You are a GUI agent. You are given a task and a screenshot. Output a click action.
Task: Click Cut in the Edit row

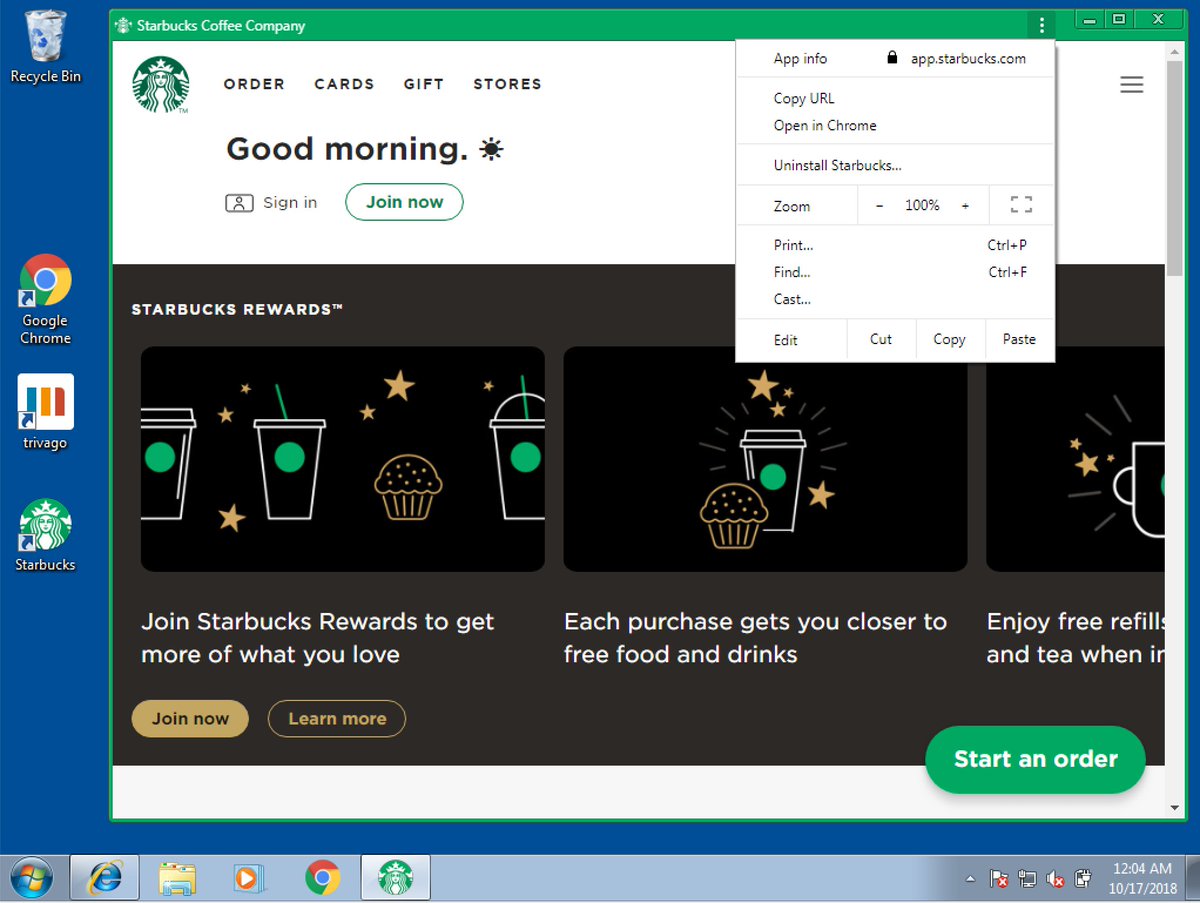click(881, 339)
